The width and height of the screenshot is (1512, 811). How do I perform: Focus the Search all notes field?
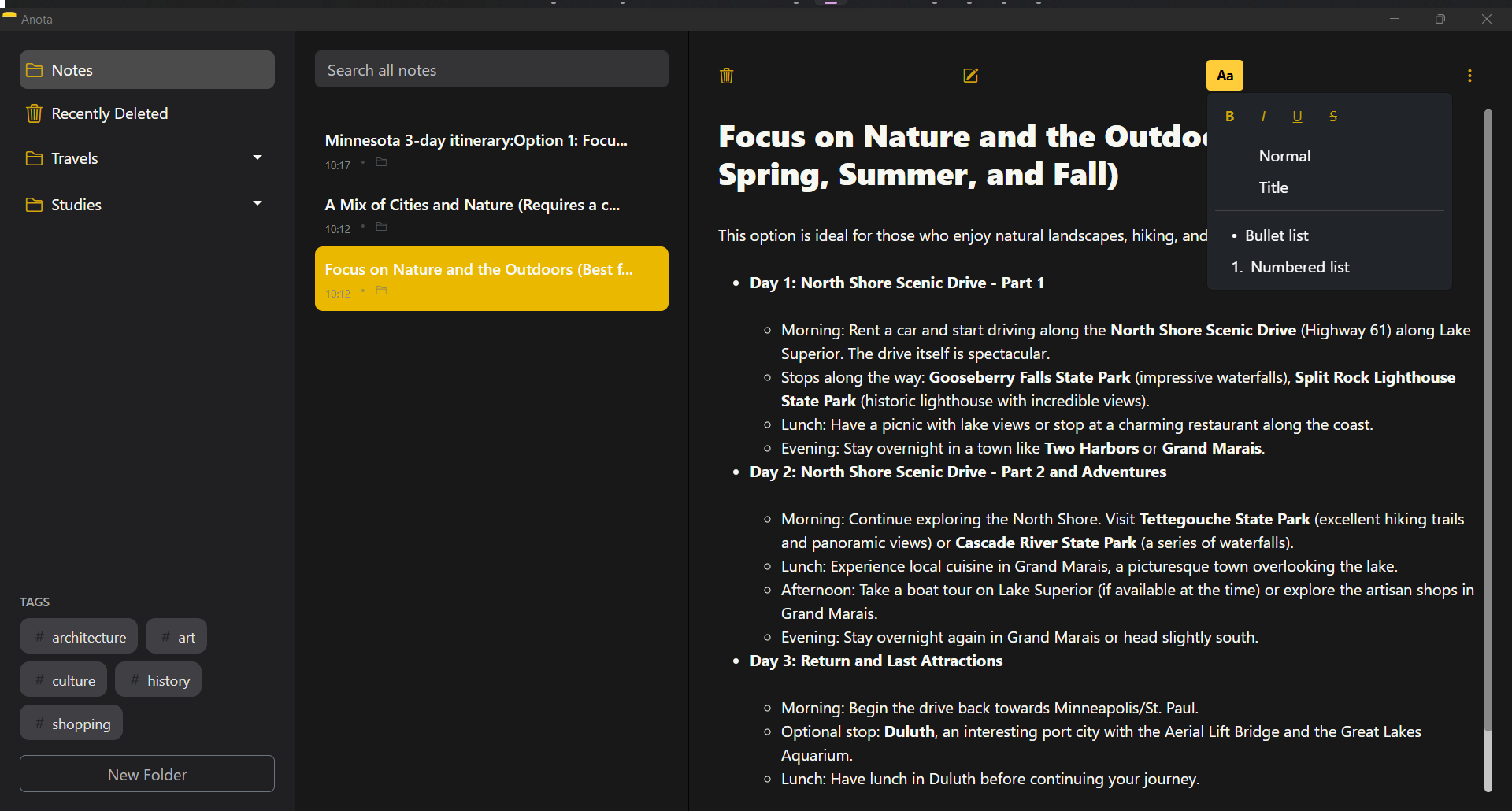[491, 70]
